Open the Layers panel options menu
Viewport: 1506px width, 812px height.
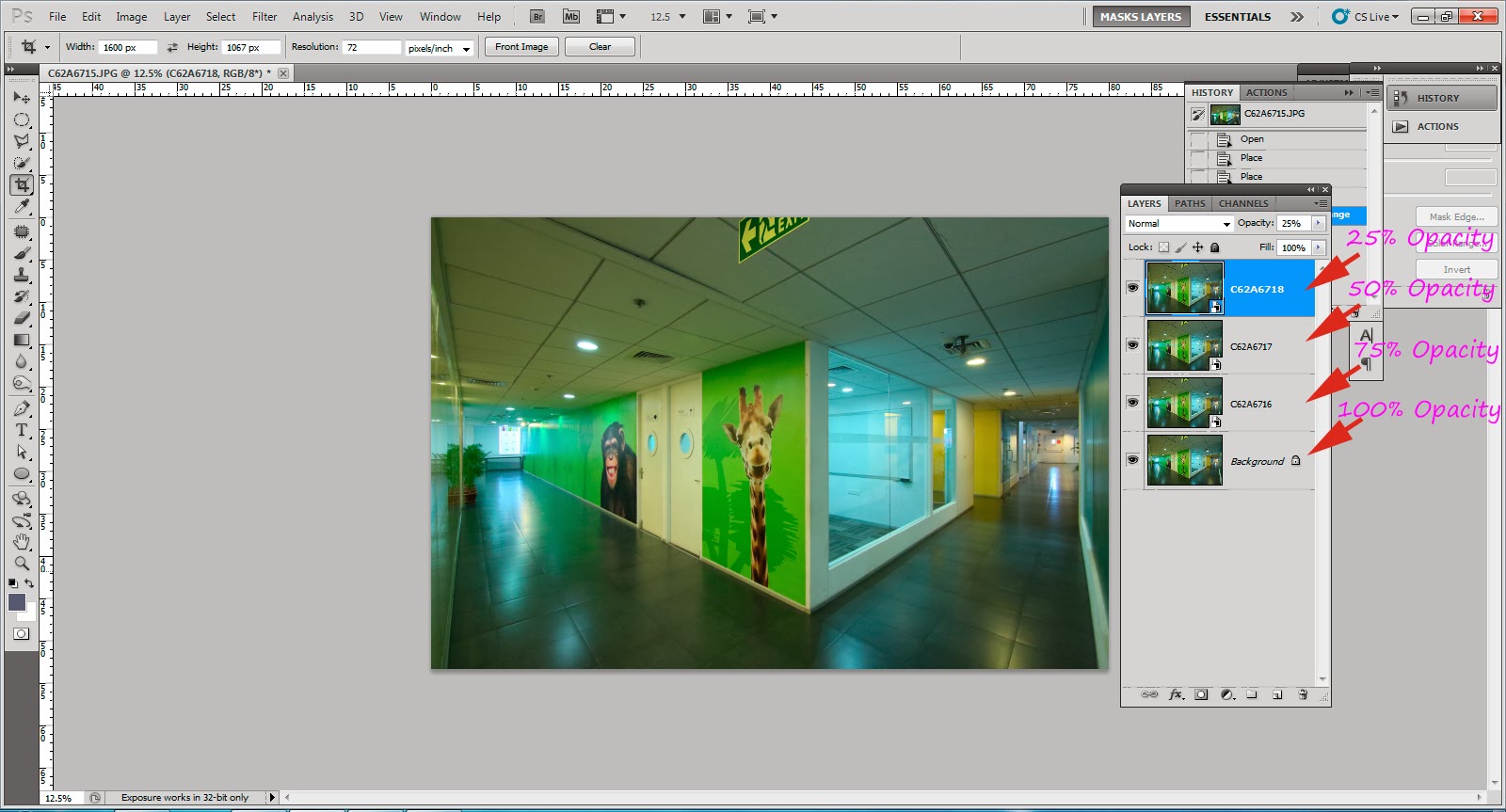[1321, 203]
